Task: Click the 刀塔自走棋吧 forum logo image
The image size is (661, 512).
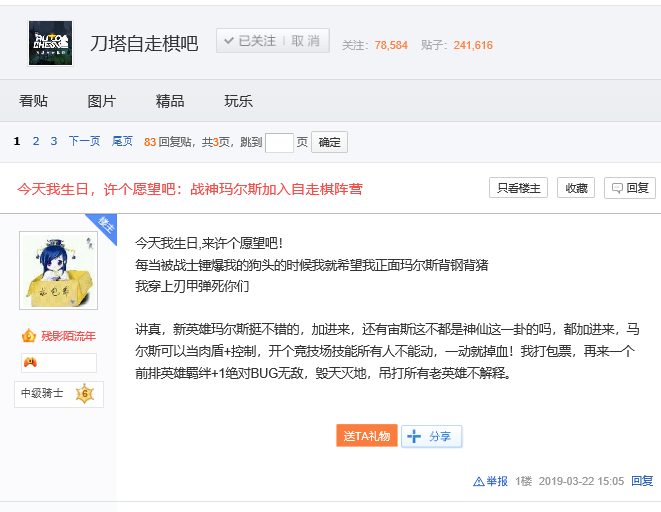Action: tap(50, 43)
